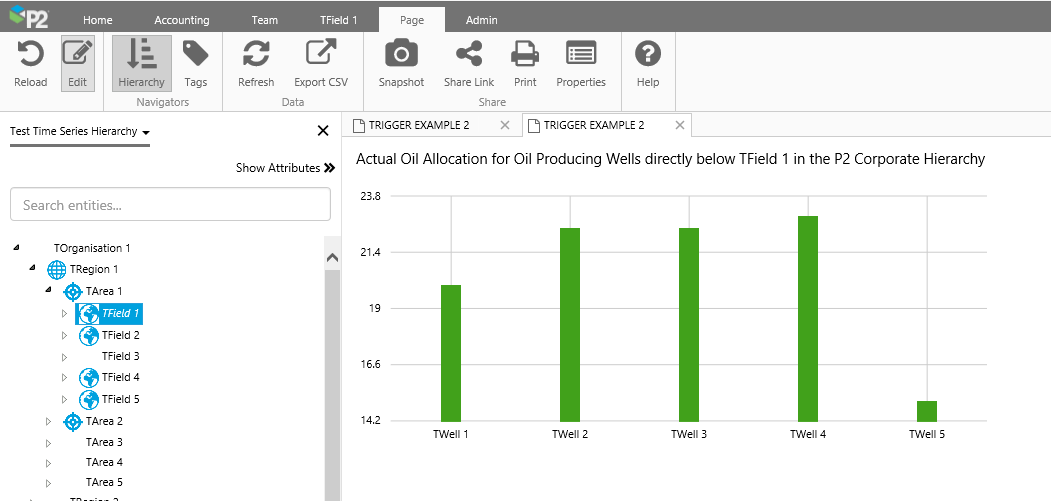Open the Tags navigator

tap(195, 55)
